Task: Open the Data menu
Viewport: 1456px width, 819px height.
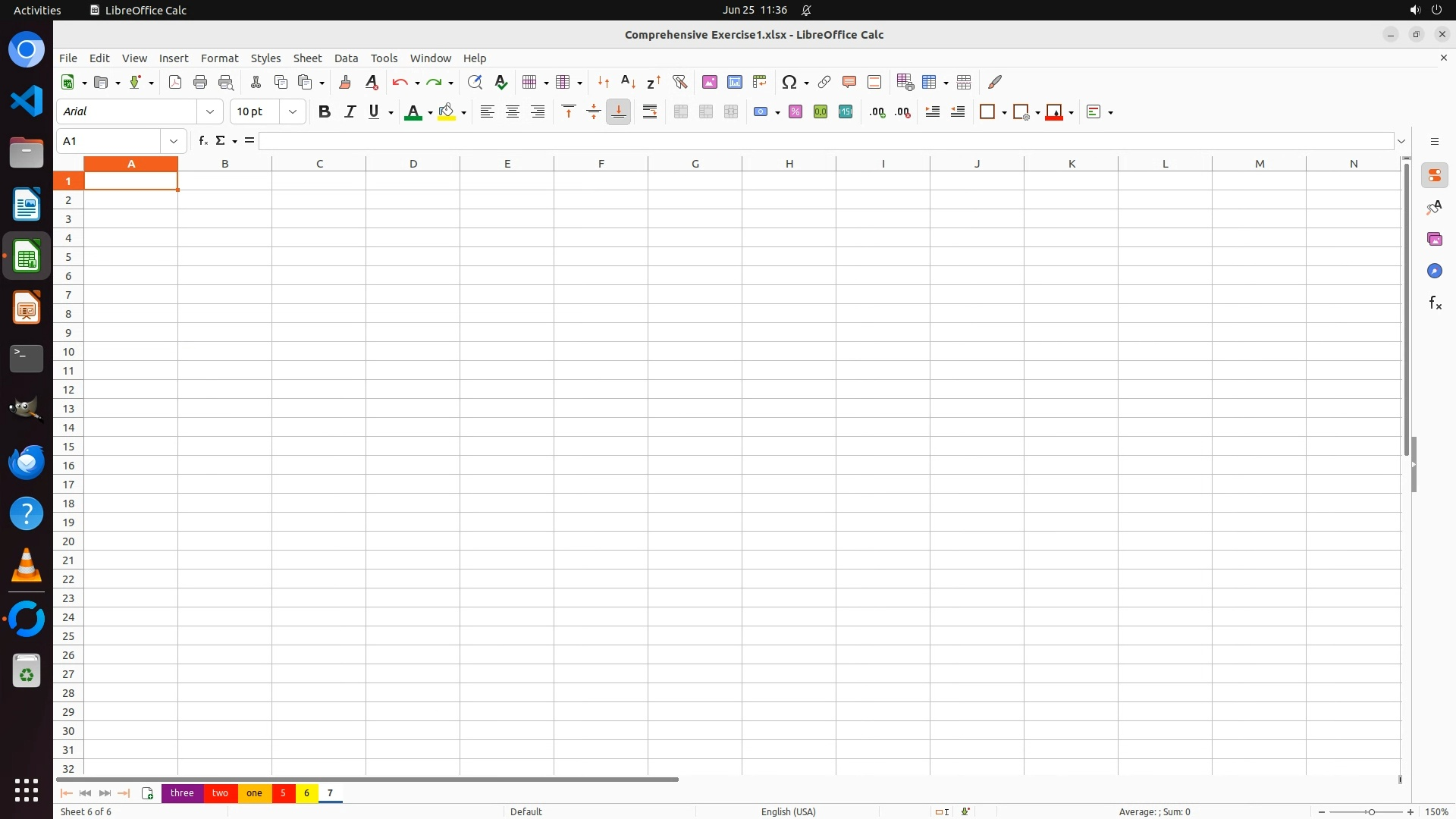Action: pos(346,58)
